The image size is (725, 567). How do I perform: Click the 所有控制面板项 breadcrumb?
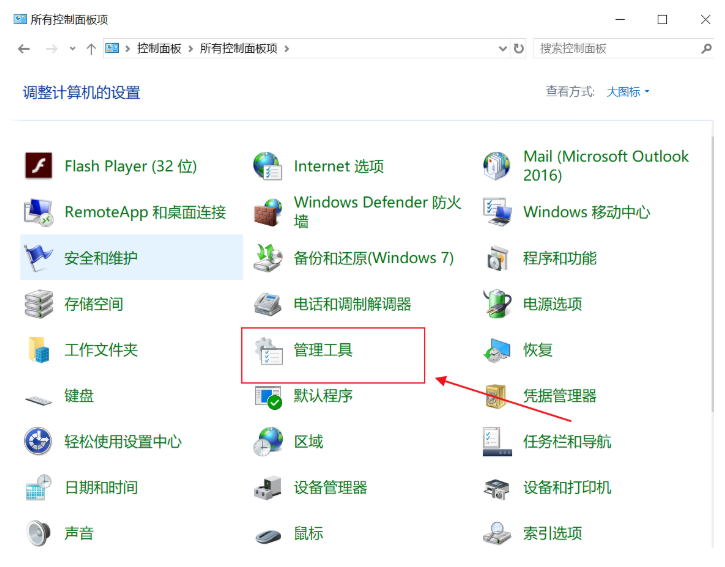239,49
